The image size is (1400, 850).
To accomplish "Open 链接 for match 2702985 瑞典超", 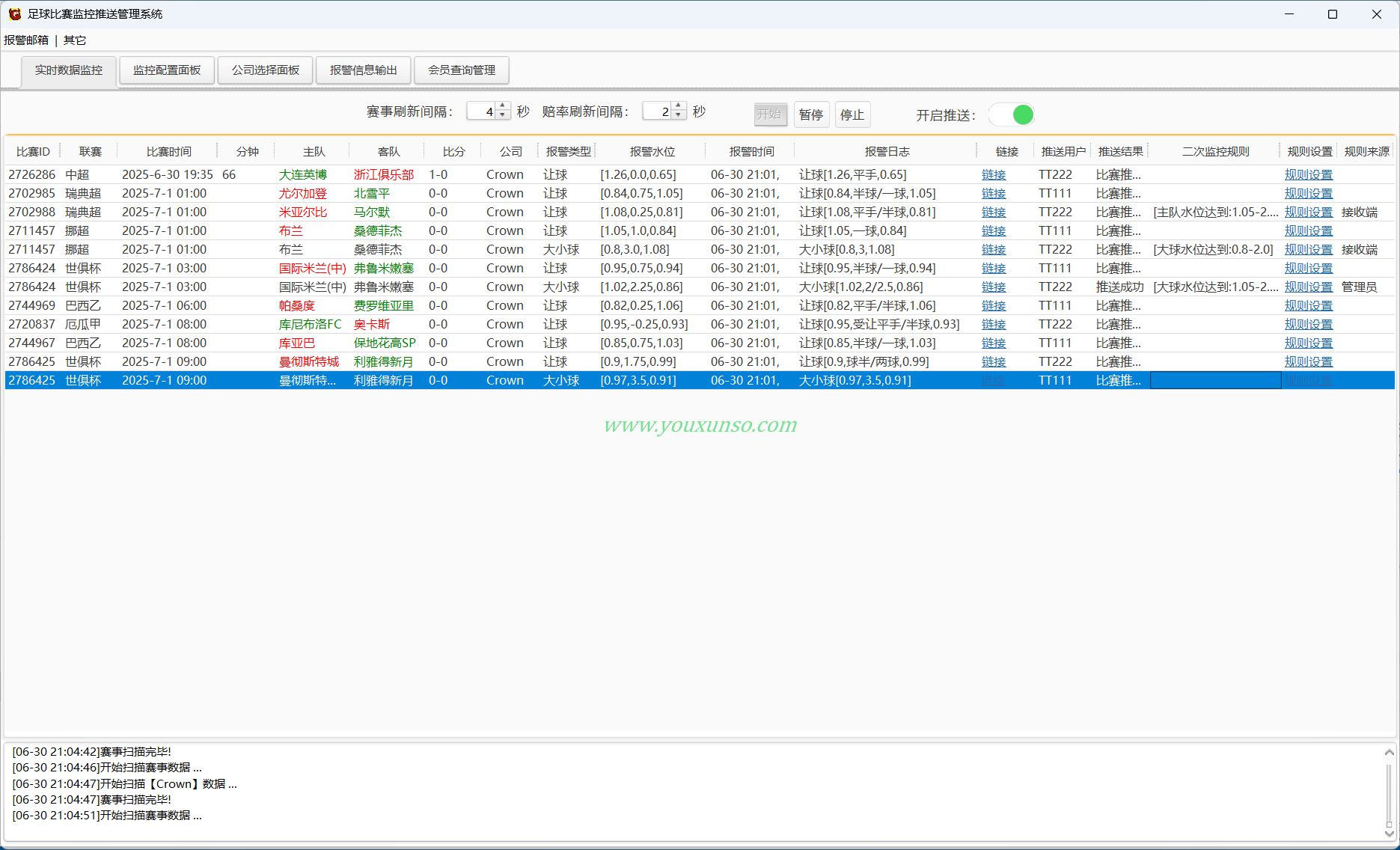I will [994, 193].
